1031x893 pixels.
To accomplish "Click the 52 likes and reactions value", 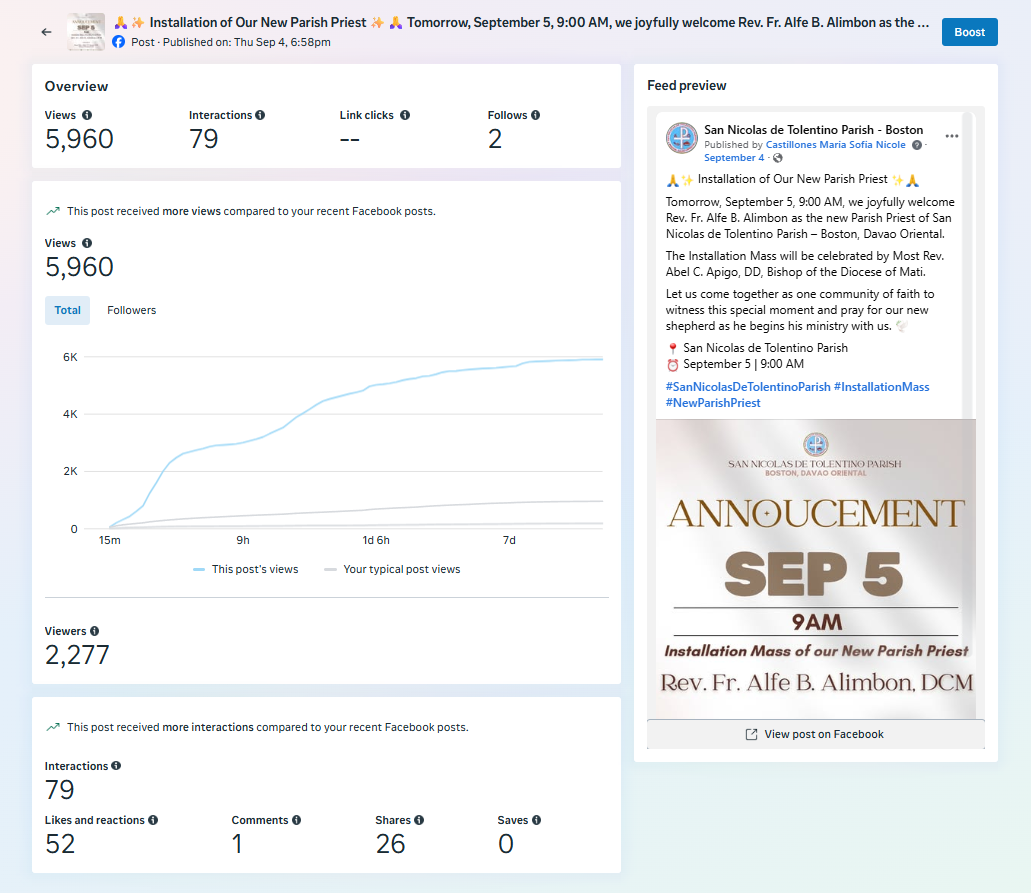I will tap(60, 844).
